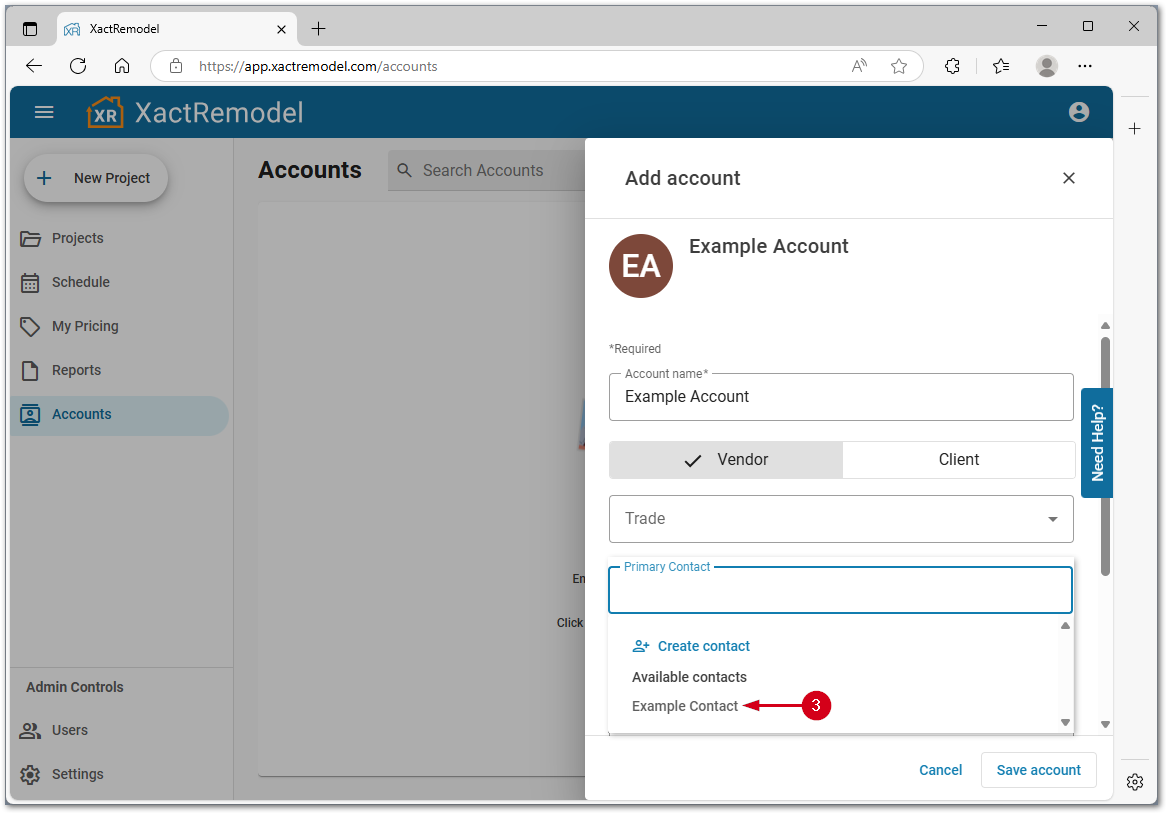The width and height of the screenshot is (1167, 814).
Task: Click the Settings gear icon in sidebar
Action: [31, 775]
